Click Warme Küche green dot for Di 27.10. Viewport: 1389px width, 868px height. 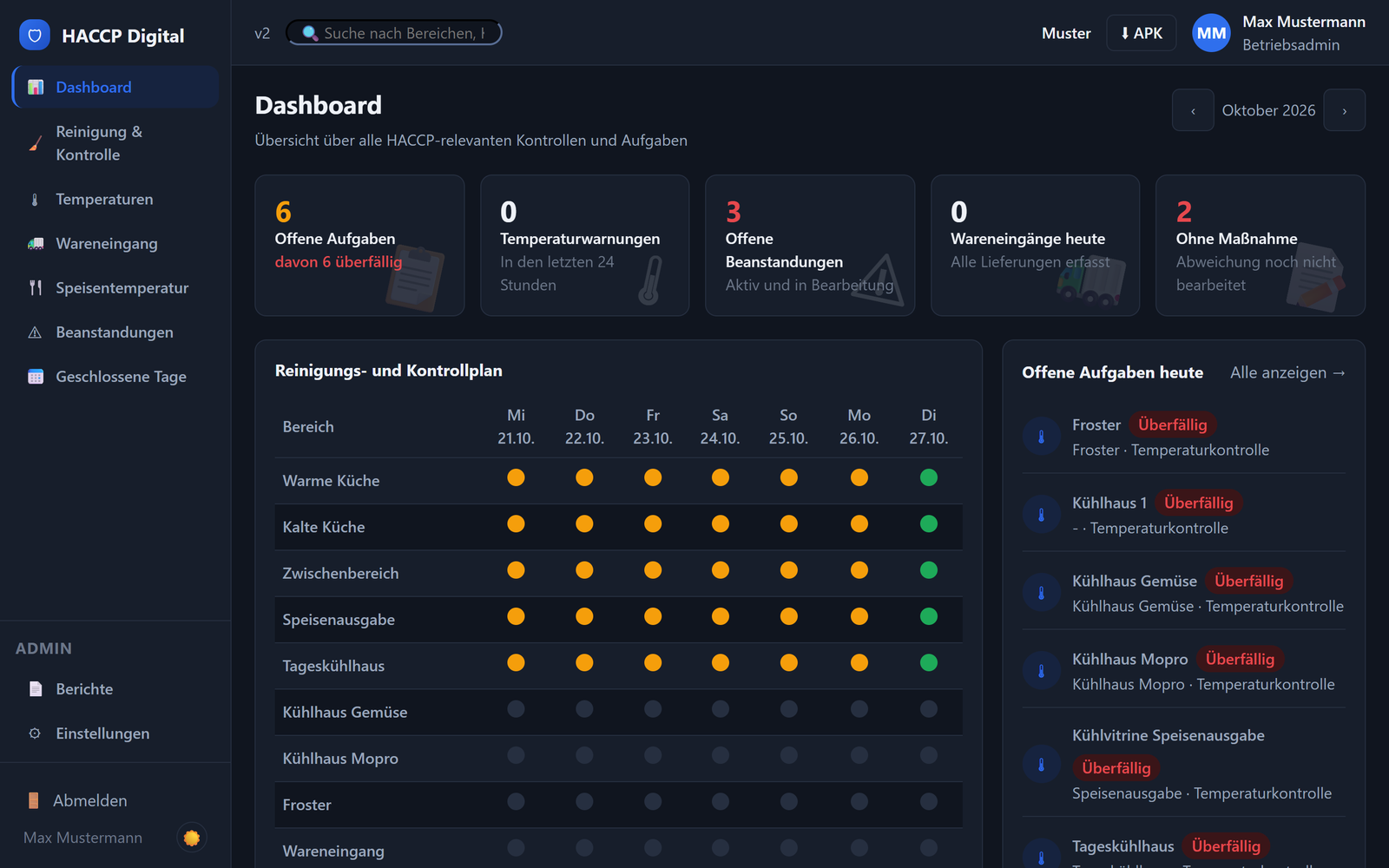[929, 477]
